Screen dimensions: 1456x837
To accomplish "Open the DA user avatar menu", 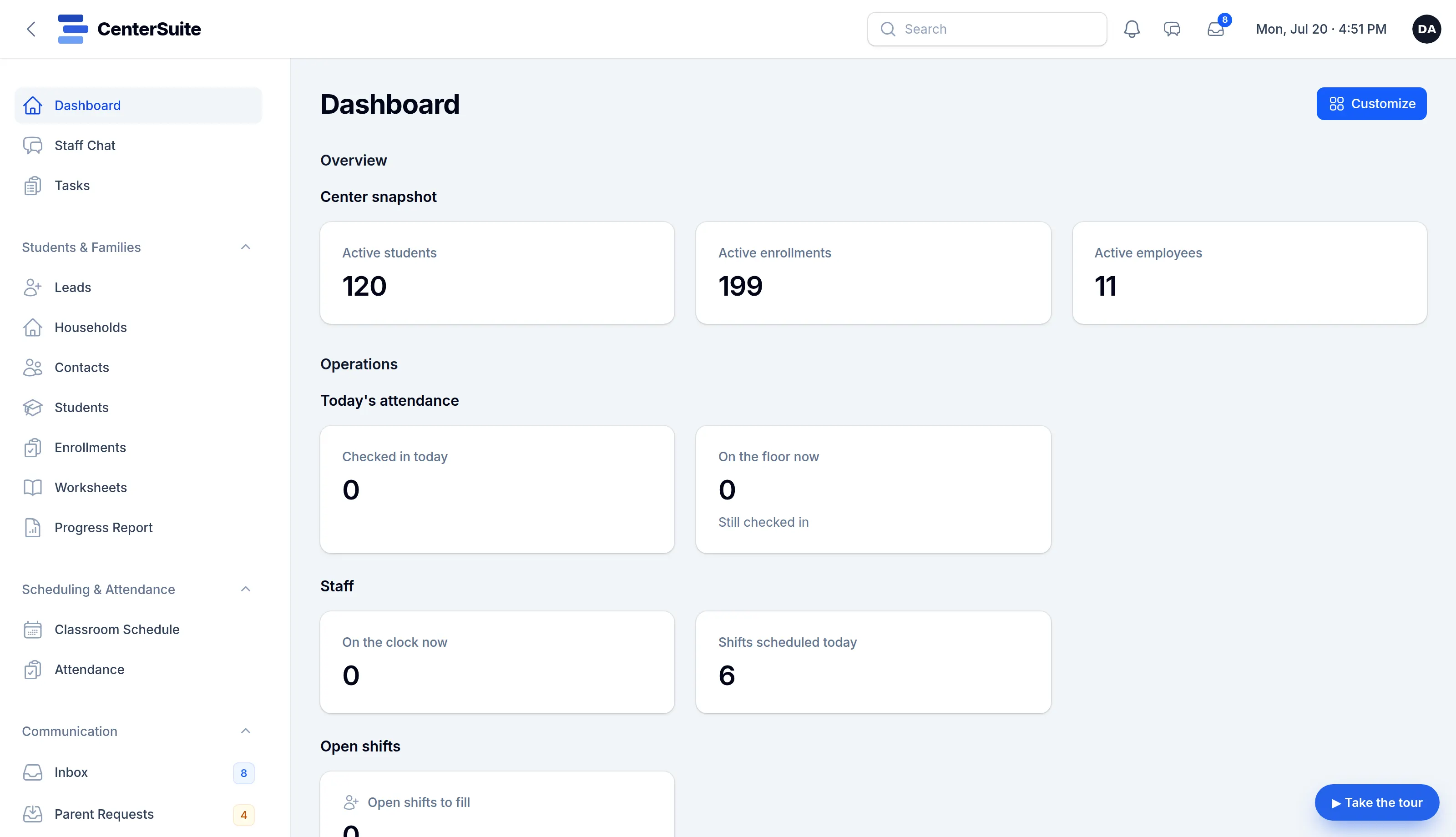I will coord(1427,29).
